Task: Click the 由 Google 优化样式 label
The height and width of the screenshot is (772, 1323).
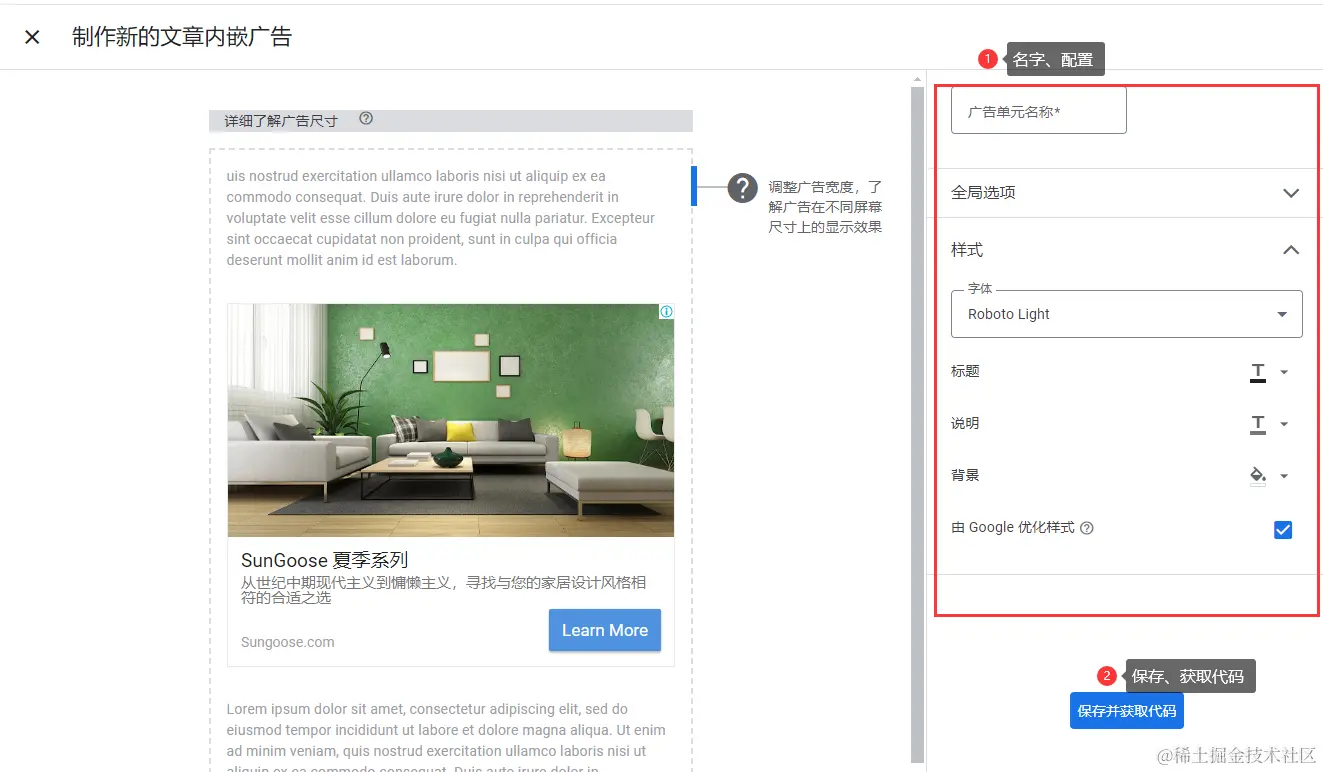Action: [1012, 527]
